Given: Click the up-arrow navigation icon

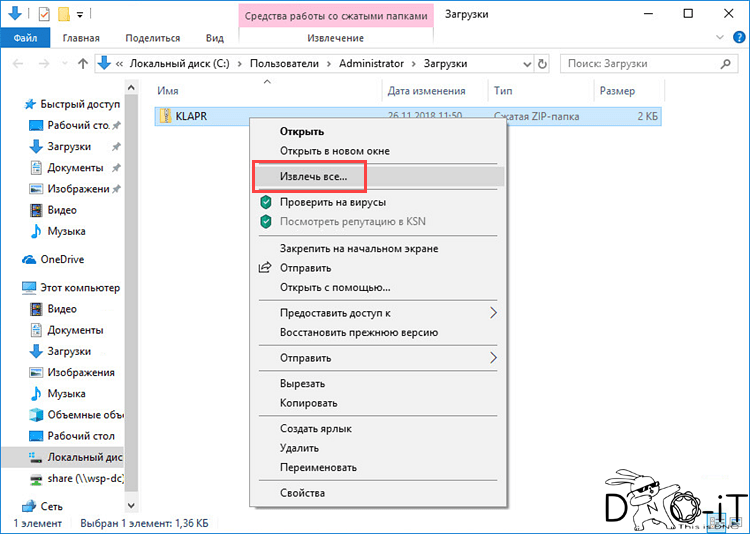Looking at the screenshot, I should click(83, 63).
